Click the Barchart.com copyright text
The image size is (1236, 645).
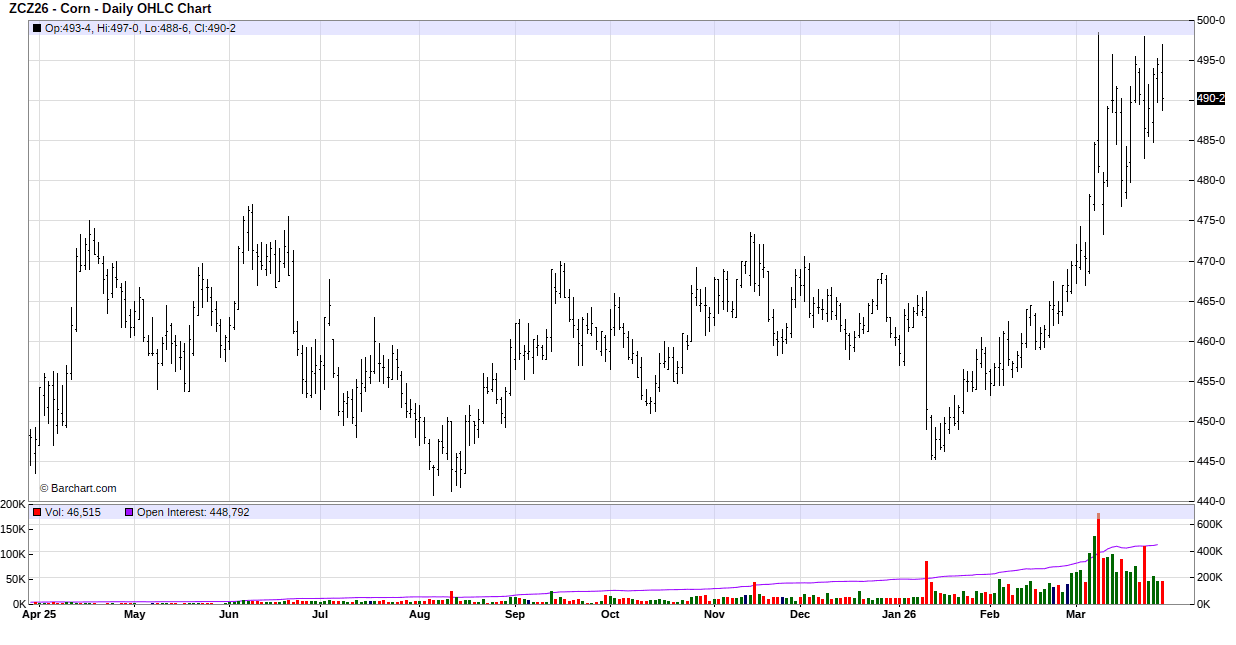click(78, 488)
